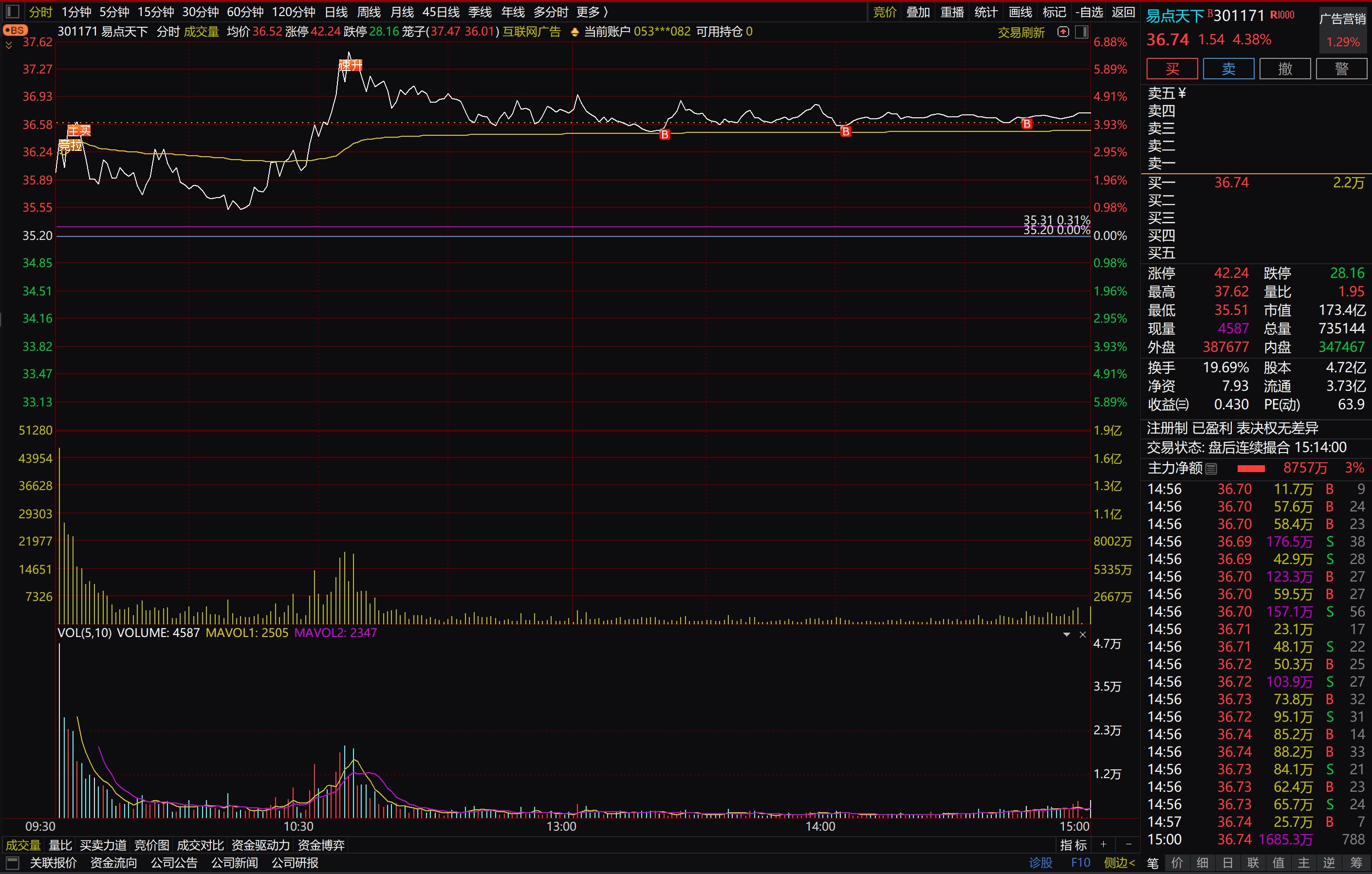Screen dimensions: 1372x874
Task: Click the layout panel icon at top-left
Action: point(13,11)
